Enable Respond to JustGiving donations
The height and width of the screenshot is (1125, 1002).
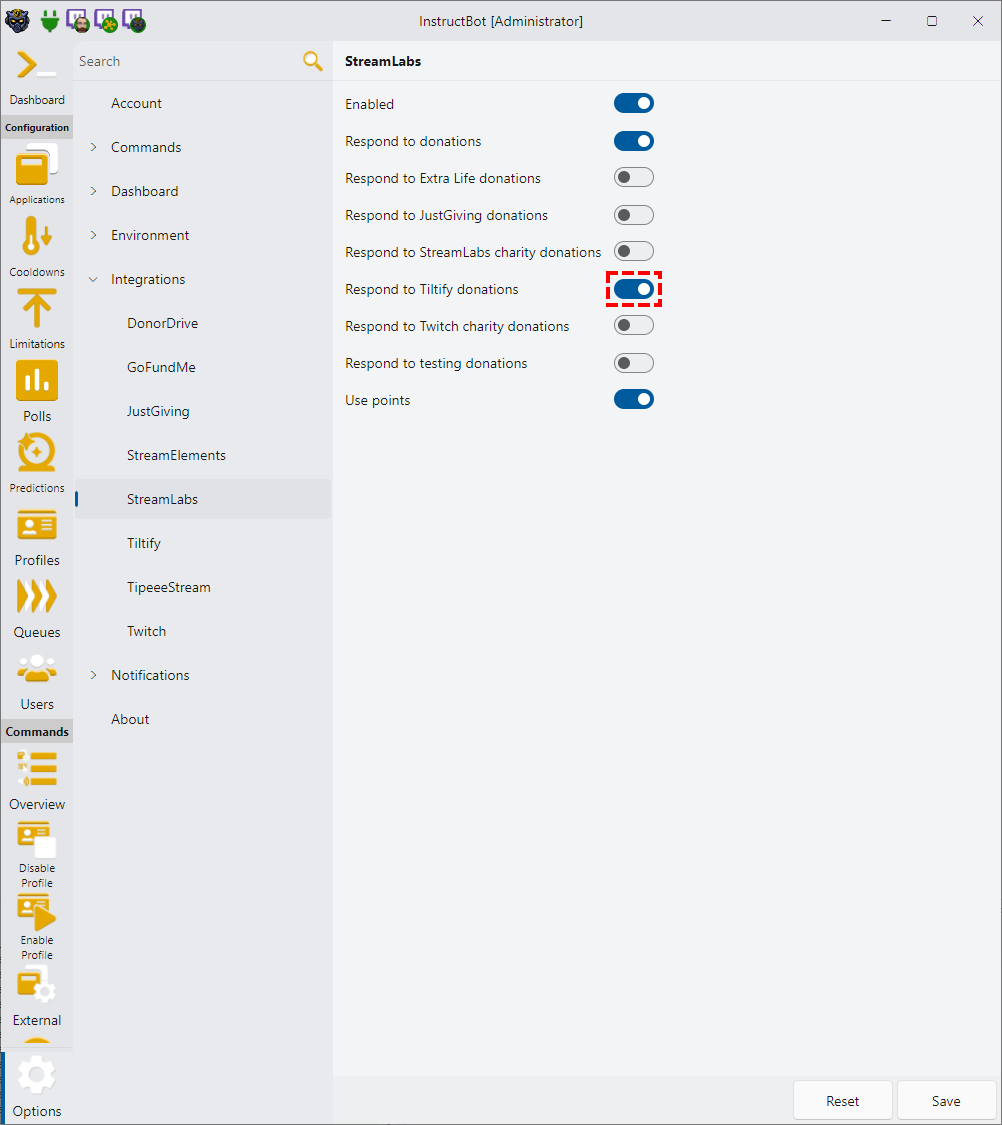(x=633, y=215)
